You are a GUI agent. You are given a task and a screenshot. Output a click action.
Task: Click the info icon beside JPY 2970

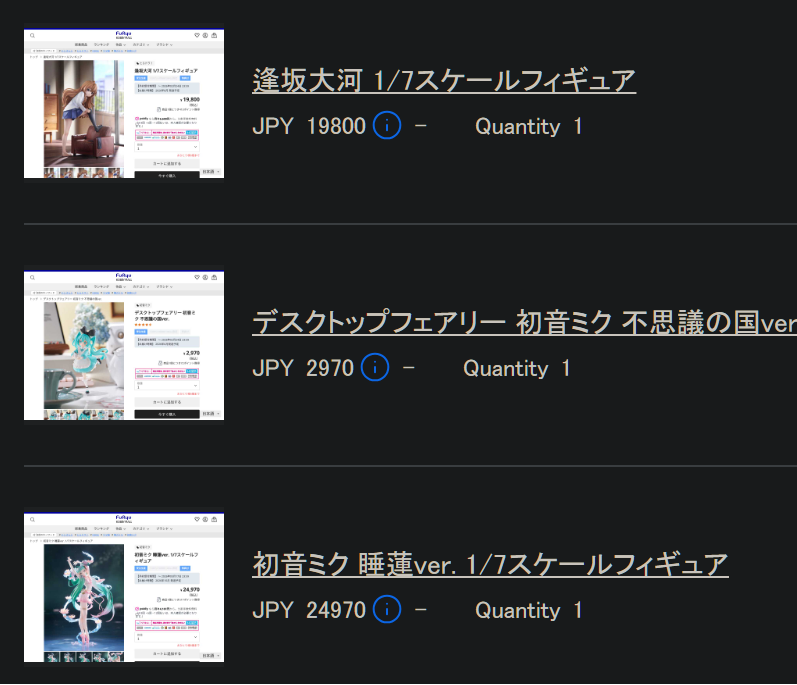tap(375, 367)
